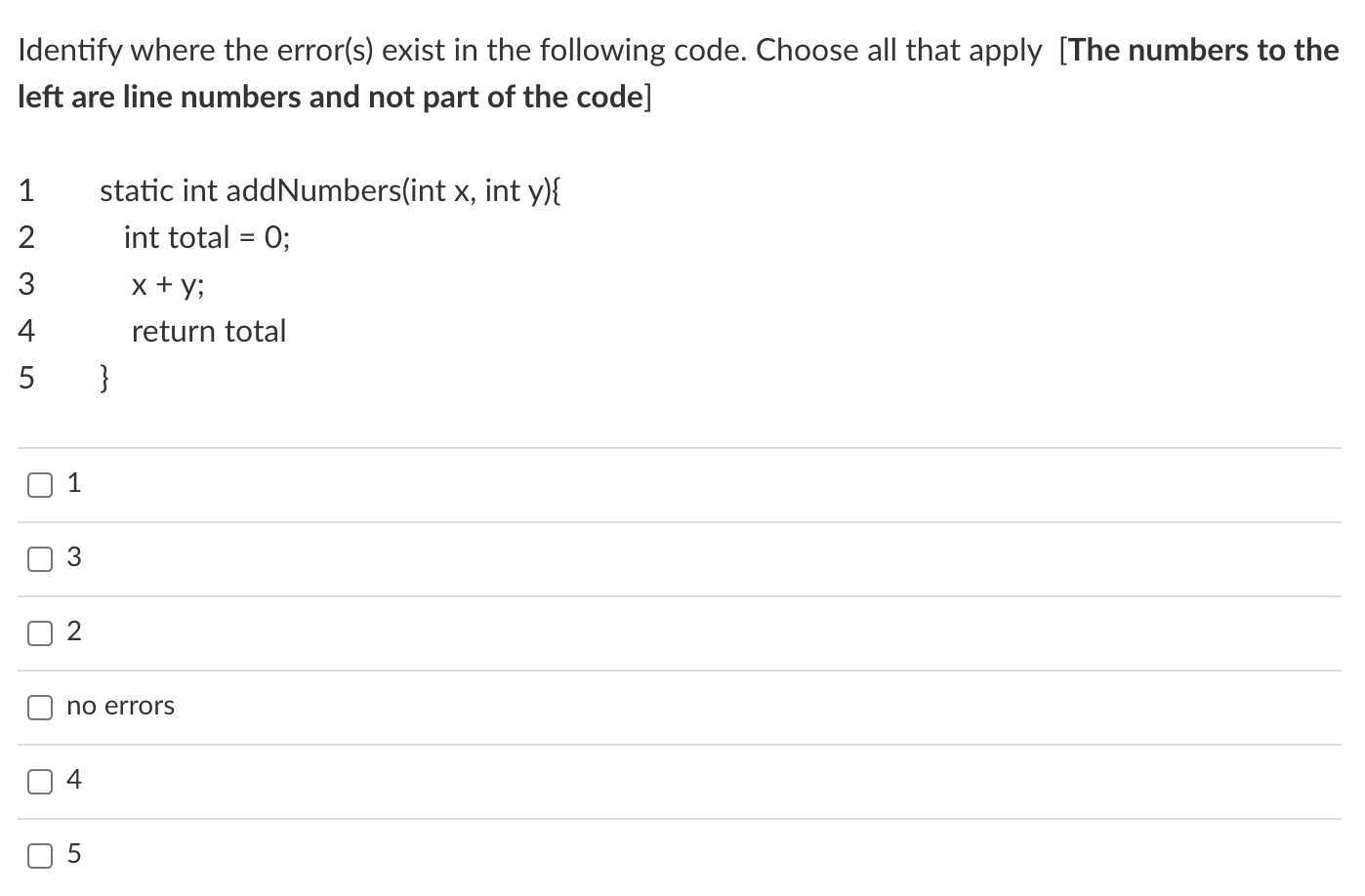
Task: Select the answer label '3'
Action: (73, 558)
